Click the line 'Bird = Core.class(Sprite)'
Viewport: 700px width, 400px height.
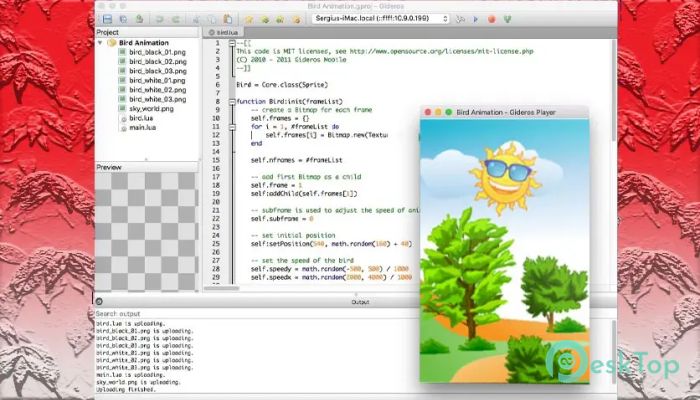point(282,85)
